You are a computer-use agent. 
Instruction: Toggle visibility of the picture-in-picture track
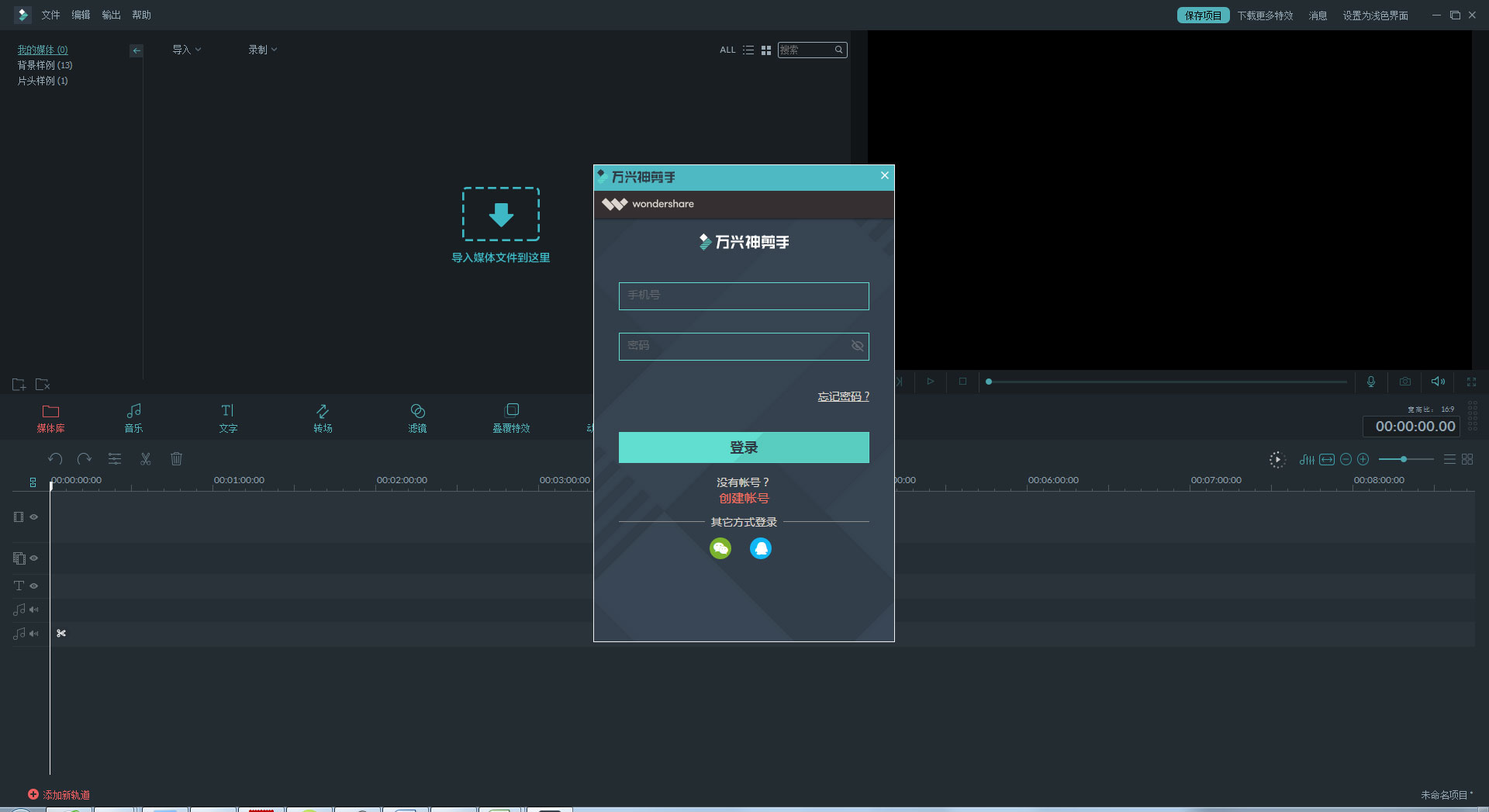34,558
